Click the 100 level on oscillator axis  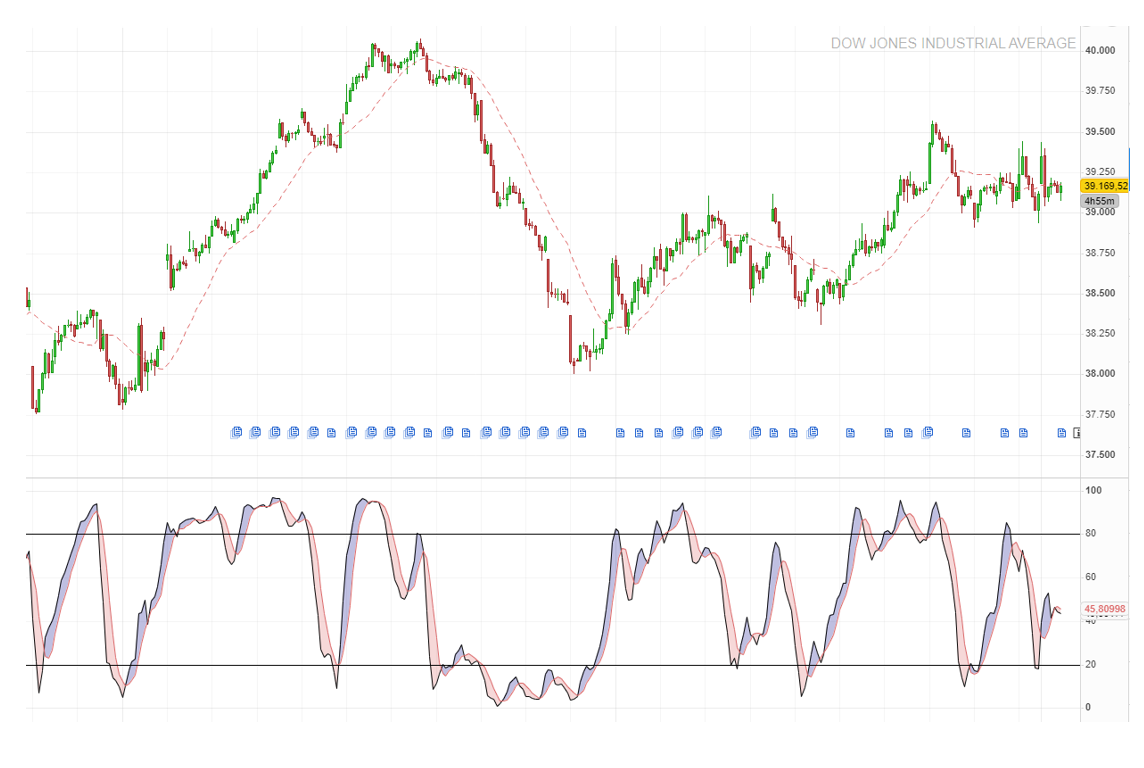click(x=1093, y=491)
